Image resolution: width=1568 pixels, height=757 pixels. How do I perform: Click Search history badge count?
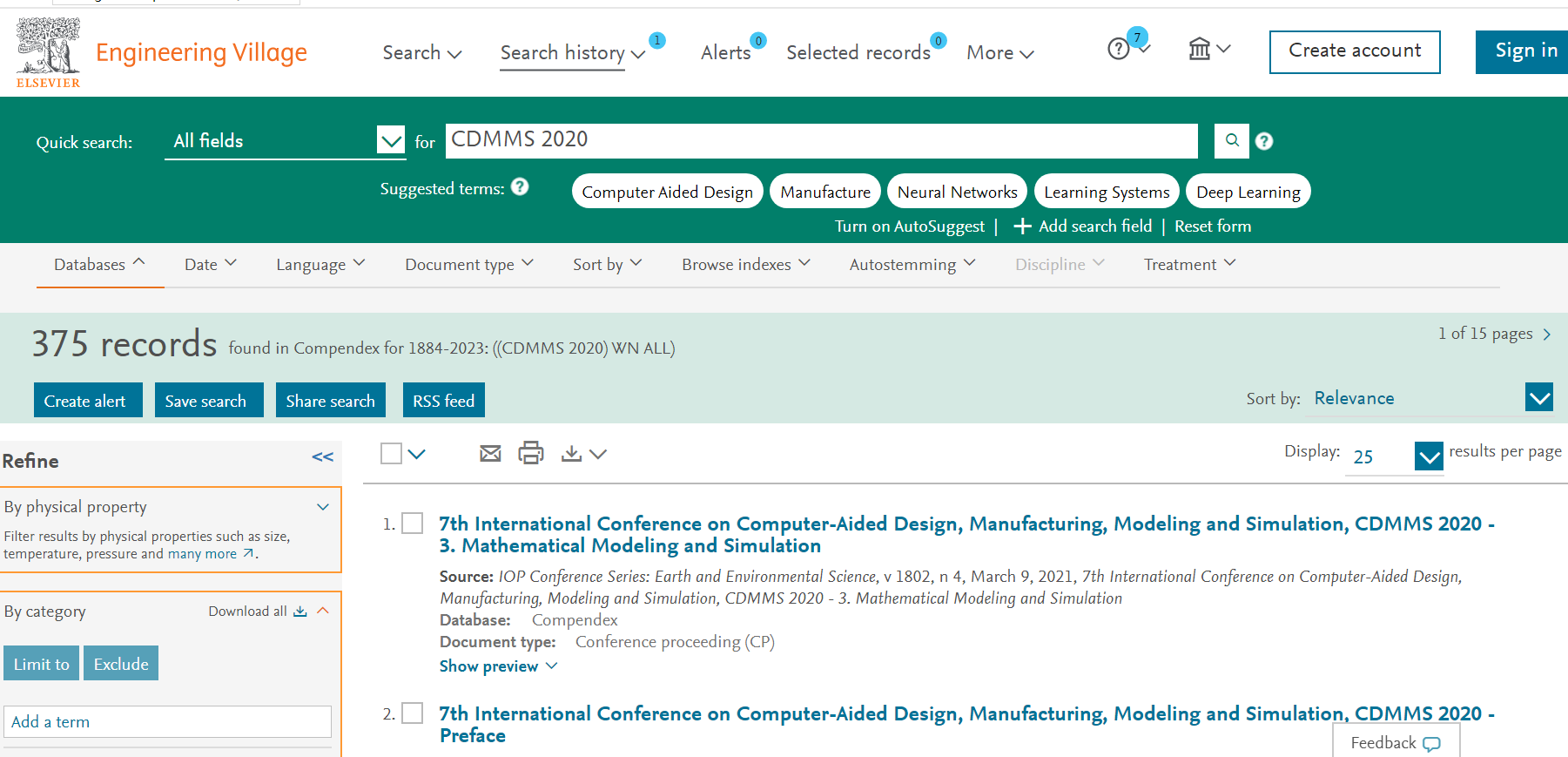657,40
